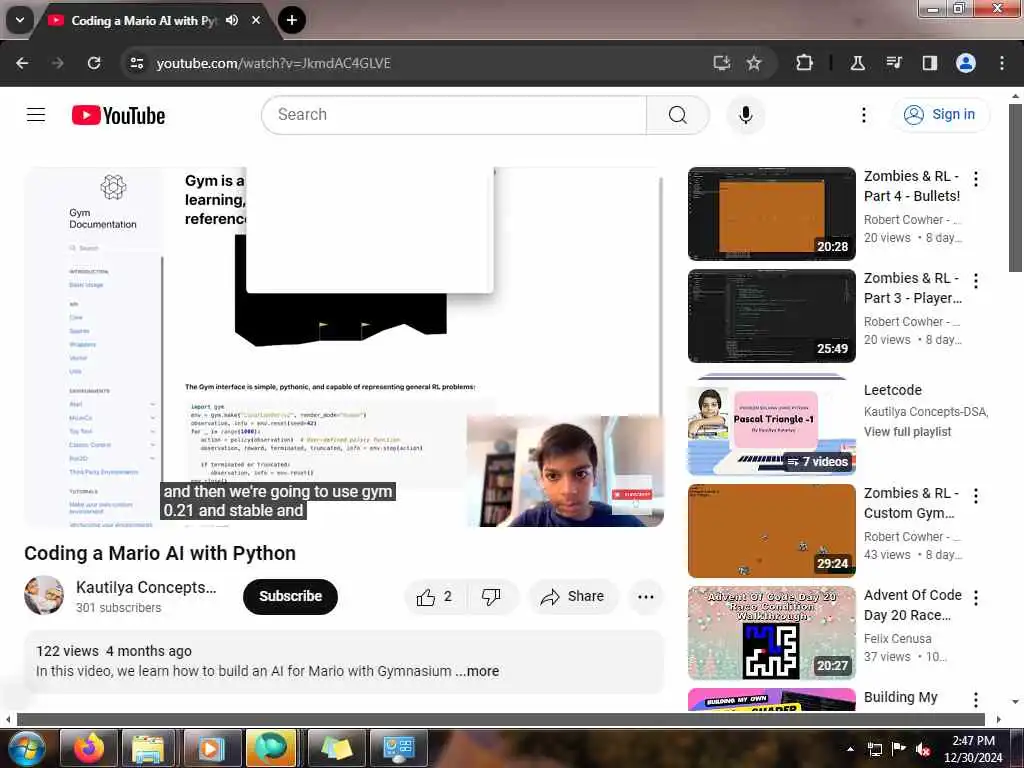Go back to the previous page
This screenshot has width=1024, height=768.
click(x=22, y=63)
